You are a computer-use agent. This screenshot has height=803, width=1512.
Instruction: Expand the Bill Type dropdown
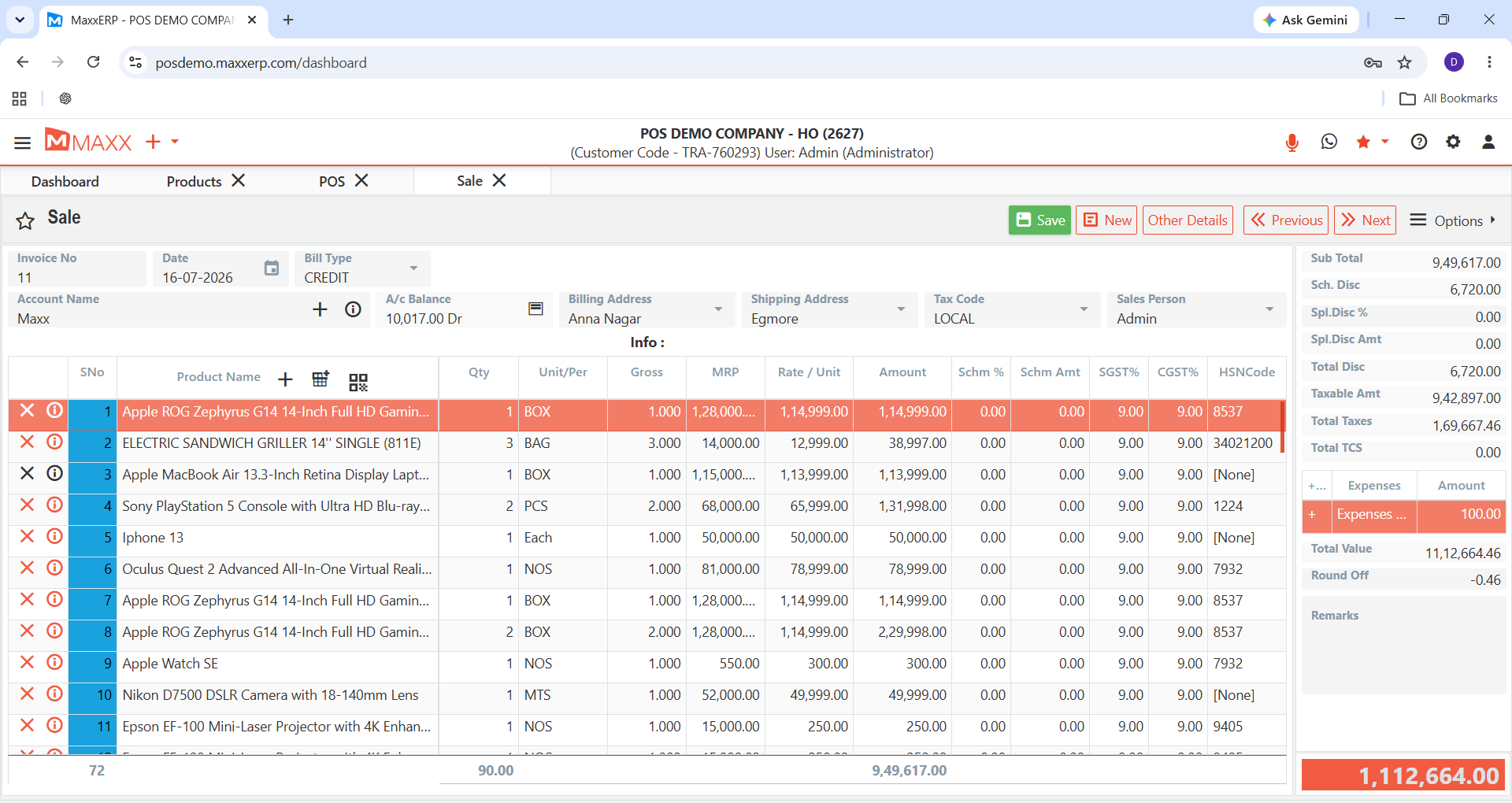[x=413, y=268]
